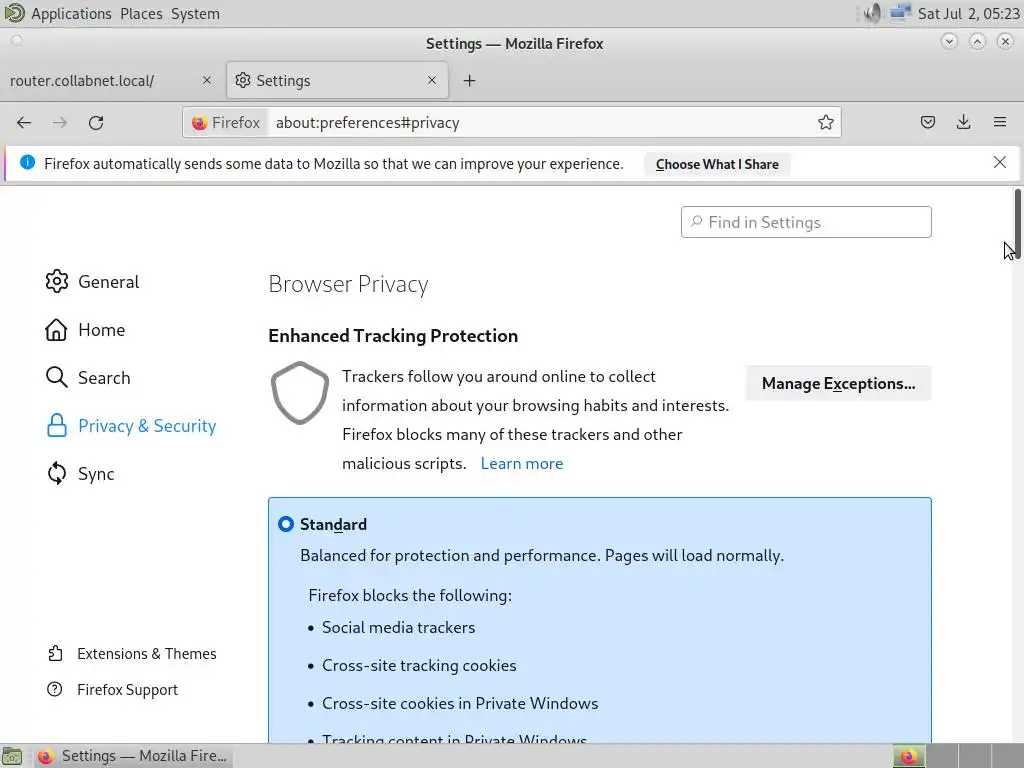
Task: Dismiss the data sharing notification bar
Action: (1000, 162)
